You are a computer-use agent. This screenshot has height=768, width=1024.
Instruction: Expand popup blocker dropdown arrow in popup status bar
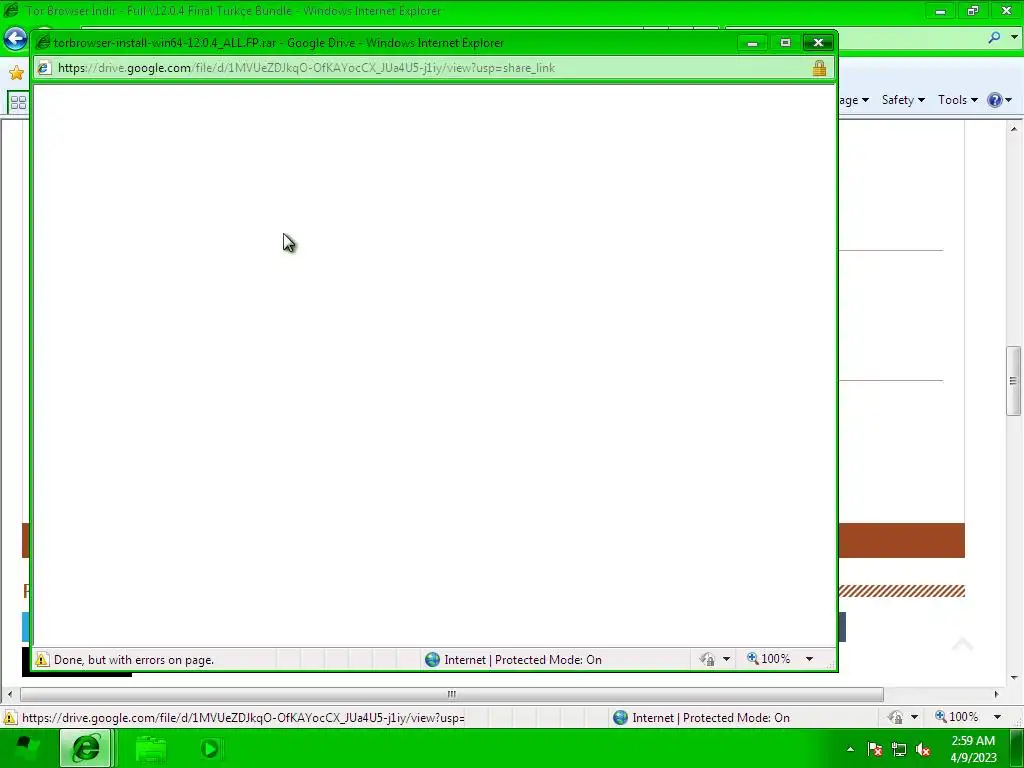tap(726, 659)
